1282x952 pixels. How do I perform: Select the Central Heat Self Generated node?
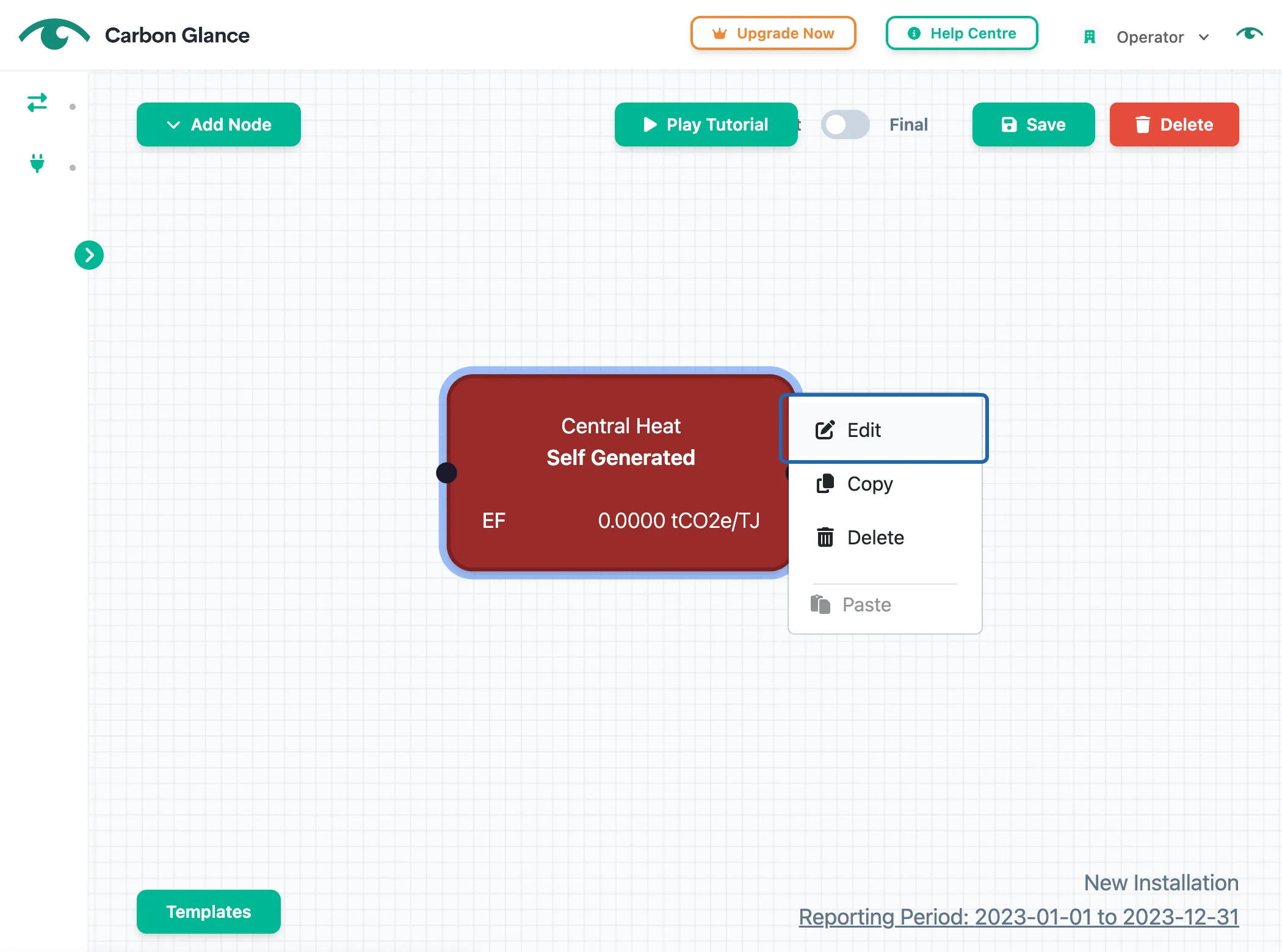[x=620, y=473]
